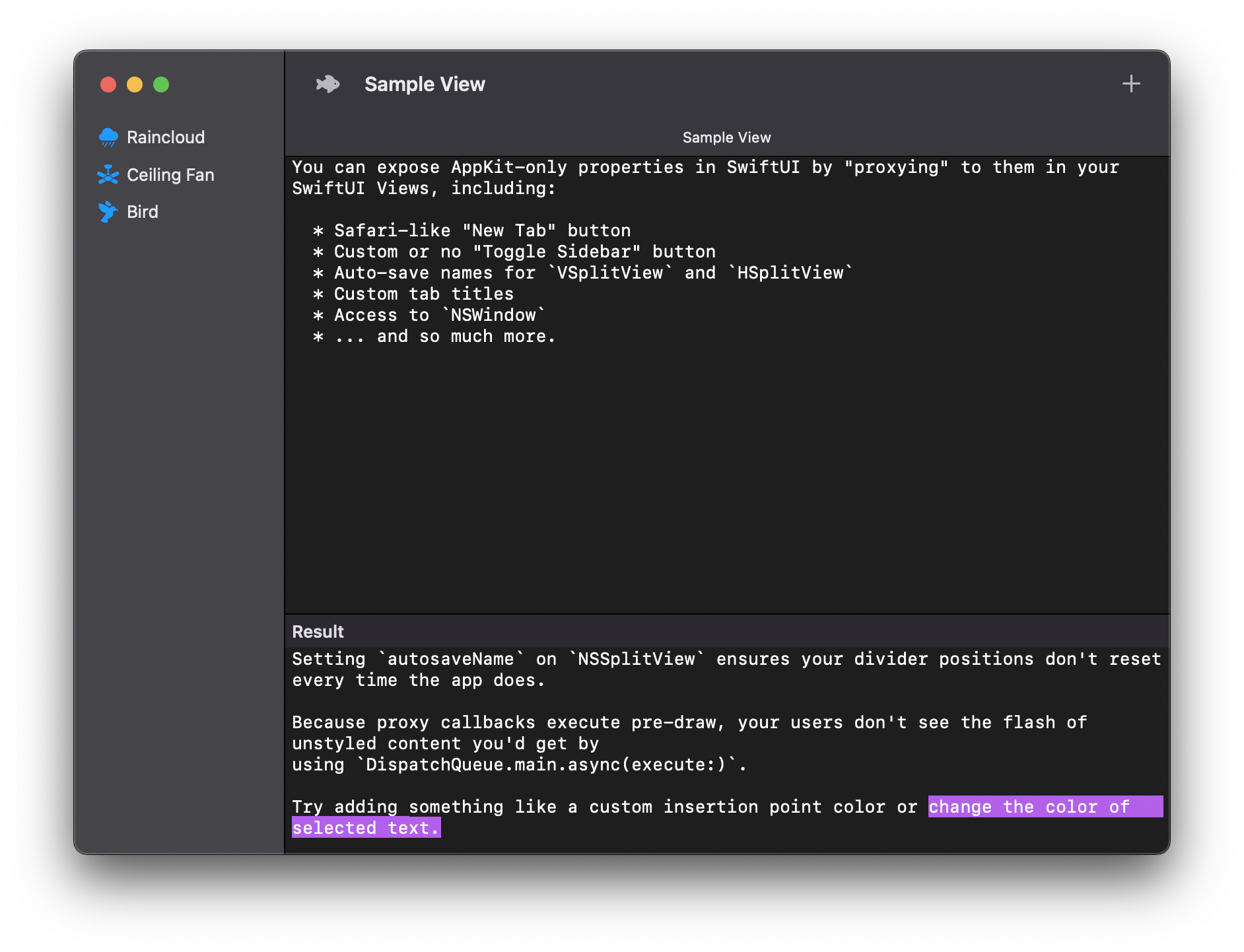This screenshot has width=1244, height=952.
Task: Click the Bird icon in sidebar
Action: pyautogui.click(x=108, y=212)
